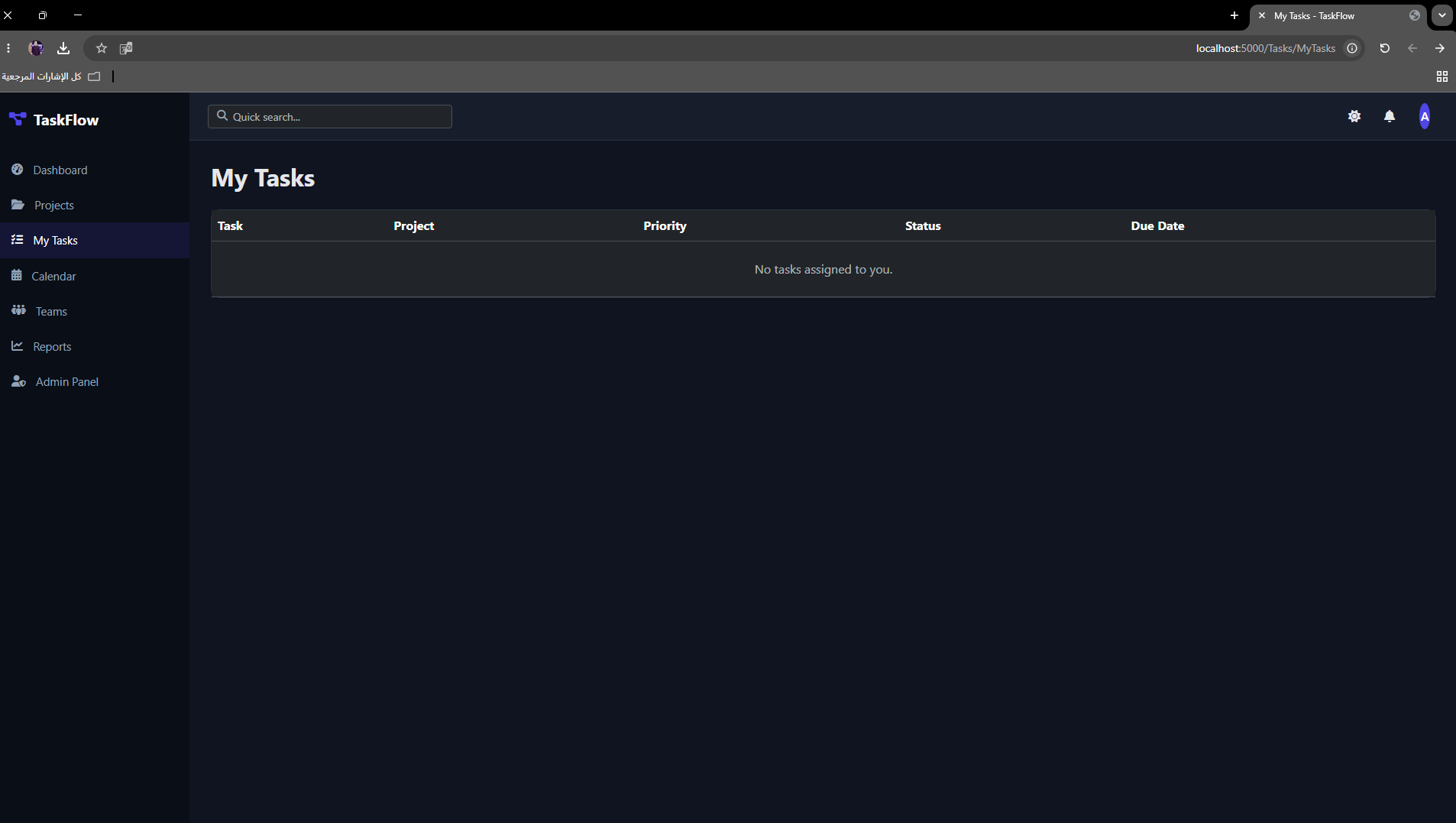Image resolution: width=1456 pixels, height=823 pixels.
Task: Open browser three-dot menu
Action: click(8, 48)
